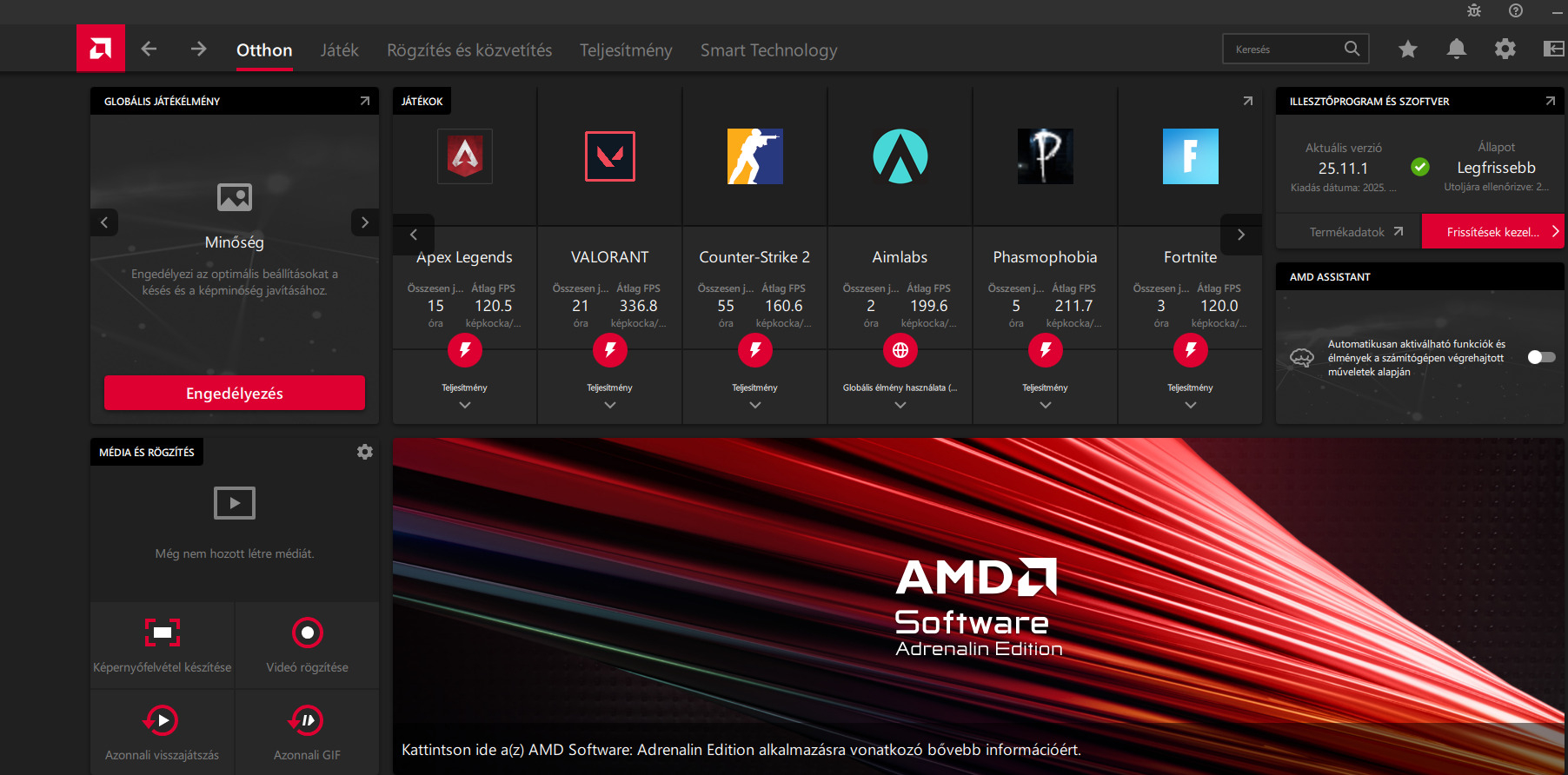
Task: Expand Apex Legends profile dropdown chevron
Action: (465, 405)
